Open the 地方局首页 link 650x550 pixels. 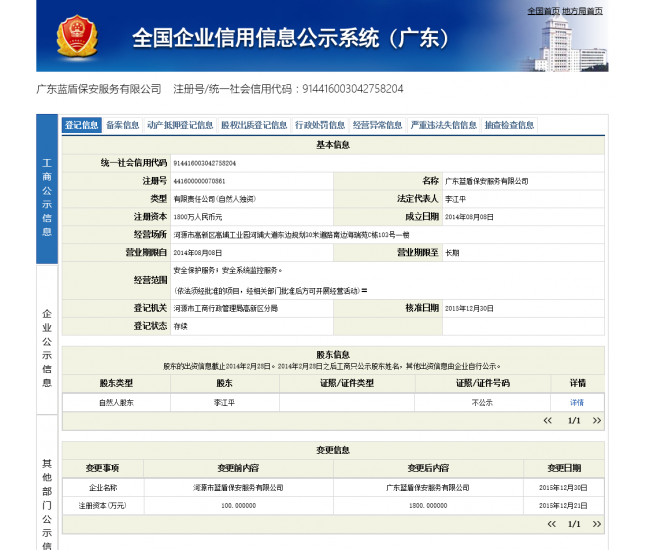pyautogui.click(x=582, y=11)
